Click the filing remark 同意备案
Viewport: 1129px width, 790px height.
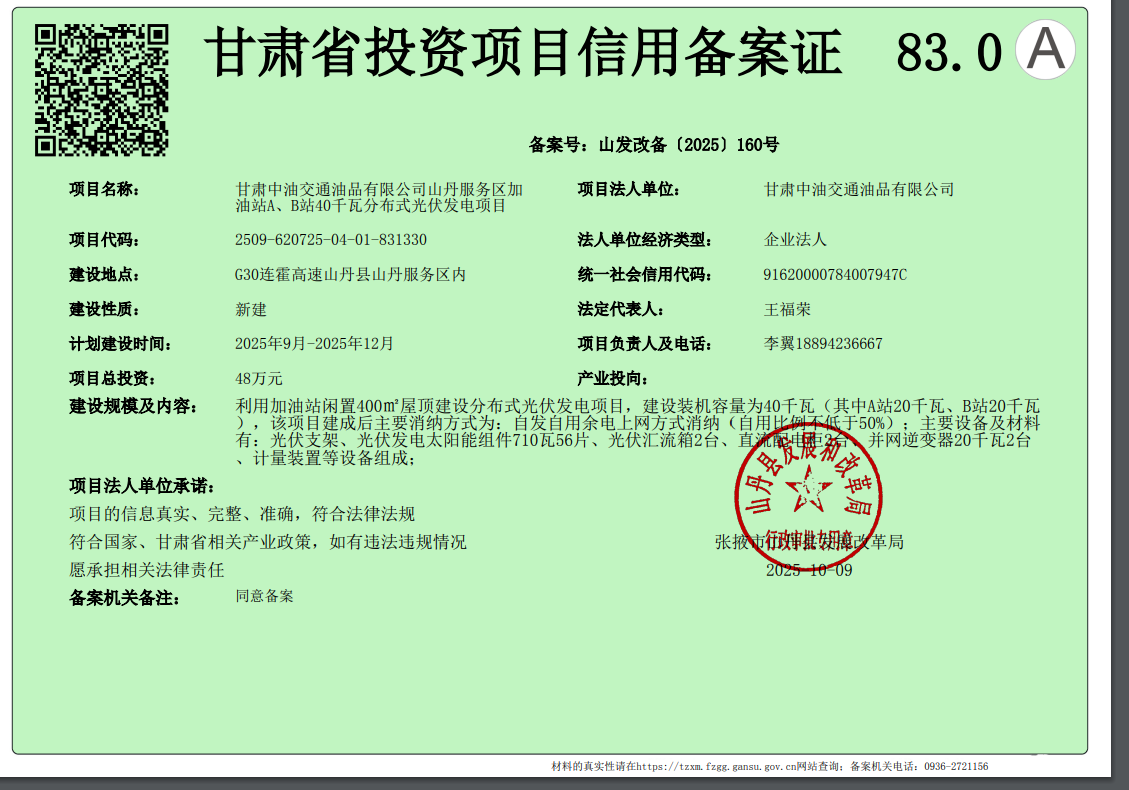pyautogui.click(x=264, y=596)
